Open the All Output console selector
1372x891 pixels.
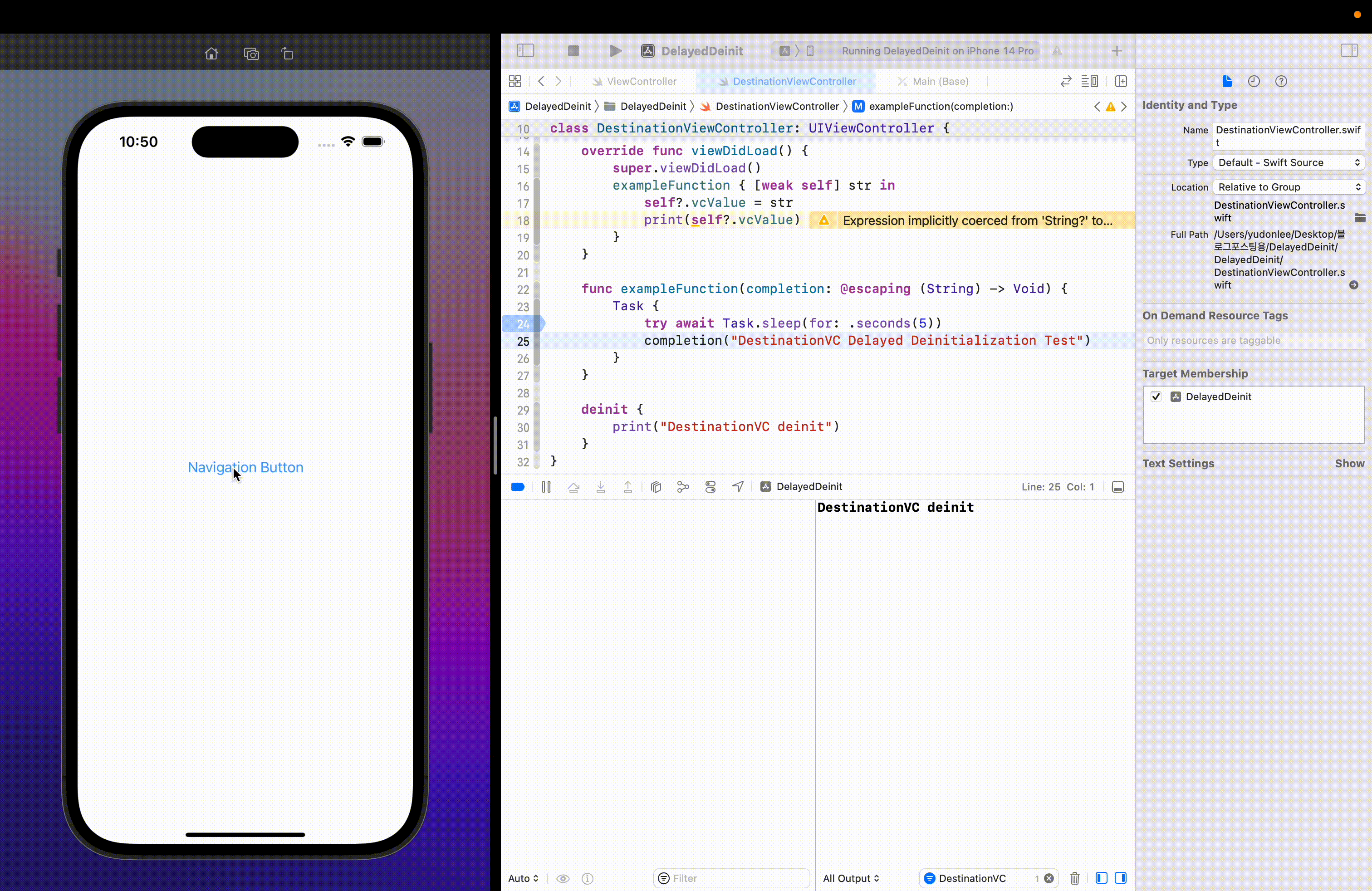[x=851, y=878]
